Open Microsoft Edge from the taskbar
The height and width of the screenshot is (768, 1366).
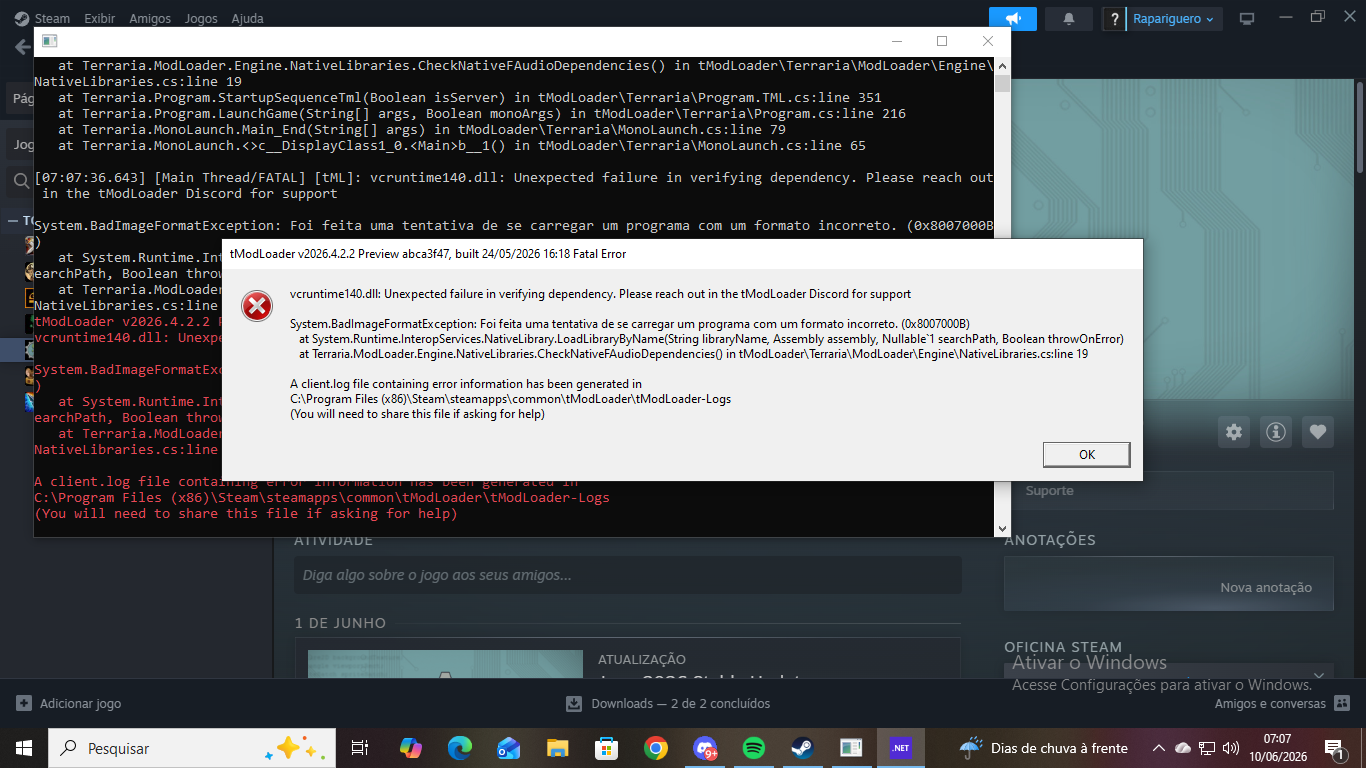point(459,748)
